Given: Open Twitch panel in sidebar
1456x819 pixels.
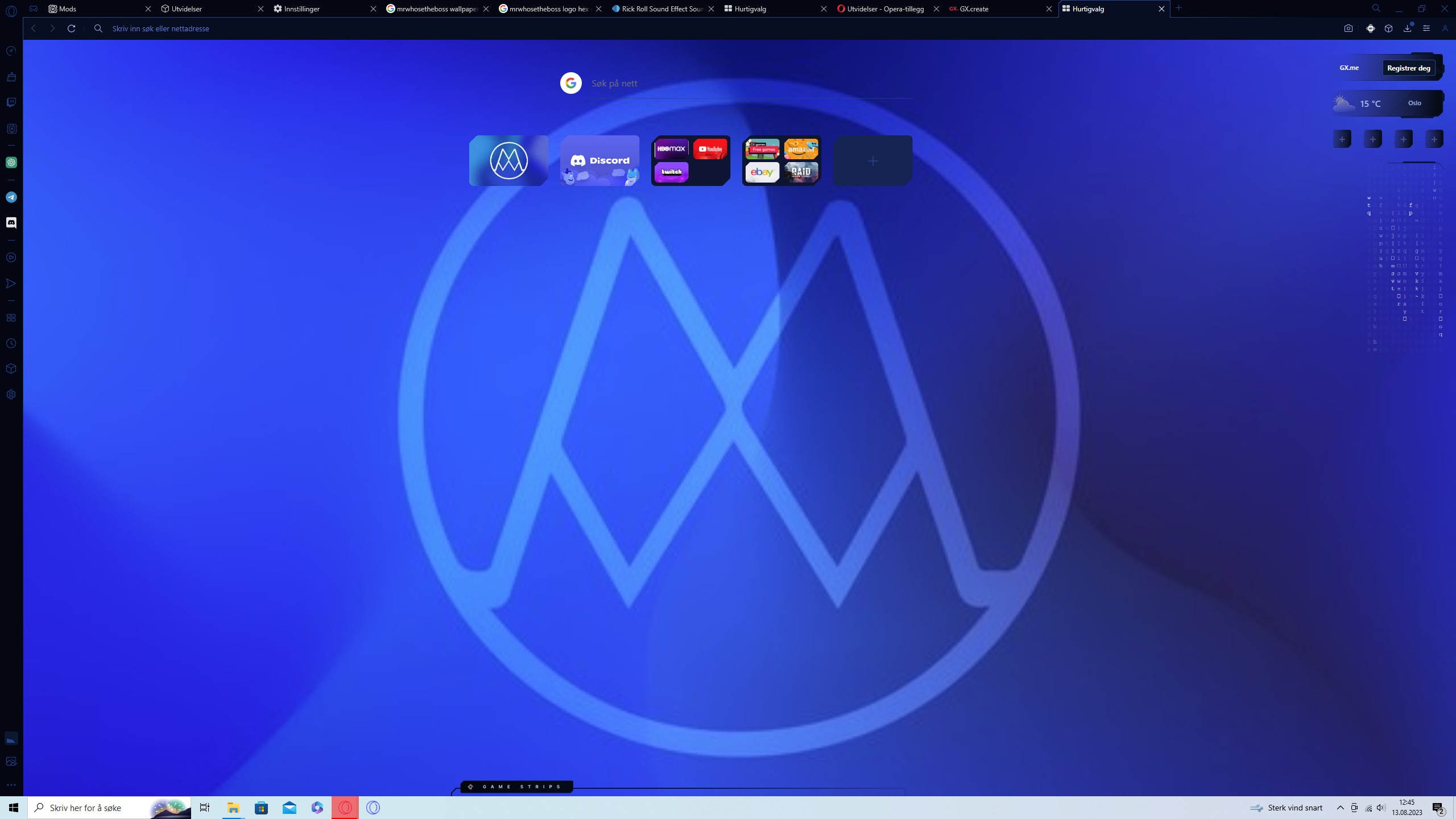Looking at the screenshot, I should click(11, 102).
